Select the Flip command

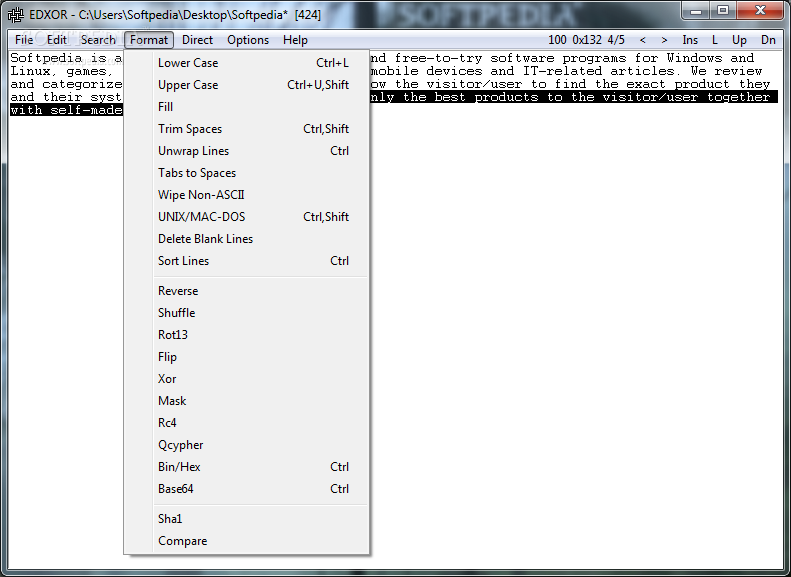tap(247, 357)
